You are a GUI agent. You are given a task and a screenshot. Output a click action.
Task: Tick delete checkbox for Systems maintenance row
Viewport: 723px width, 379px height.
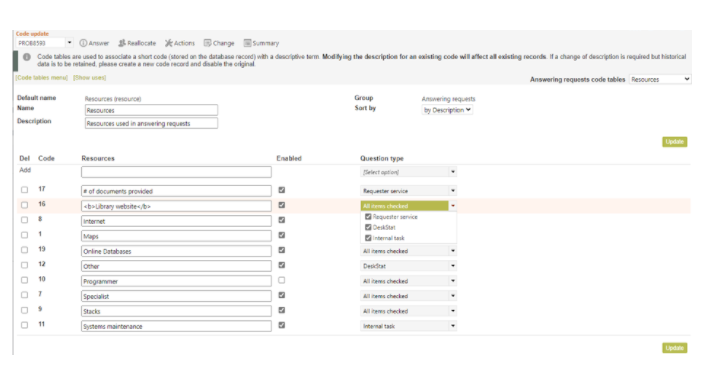click(24, 325)
